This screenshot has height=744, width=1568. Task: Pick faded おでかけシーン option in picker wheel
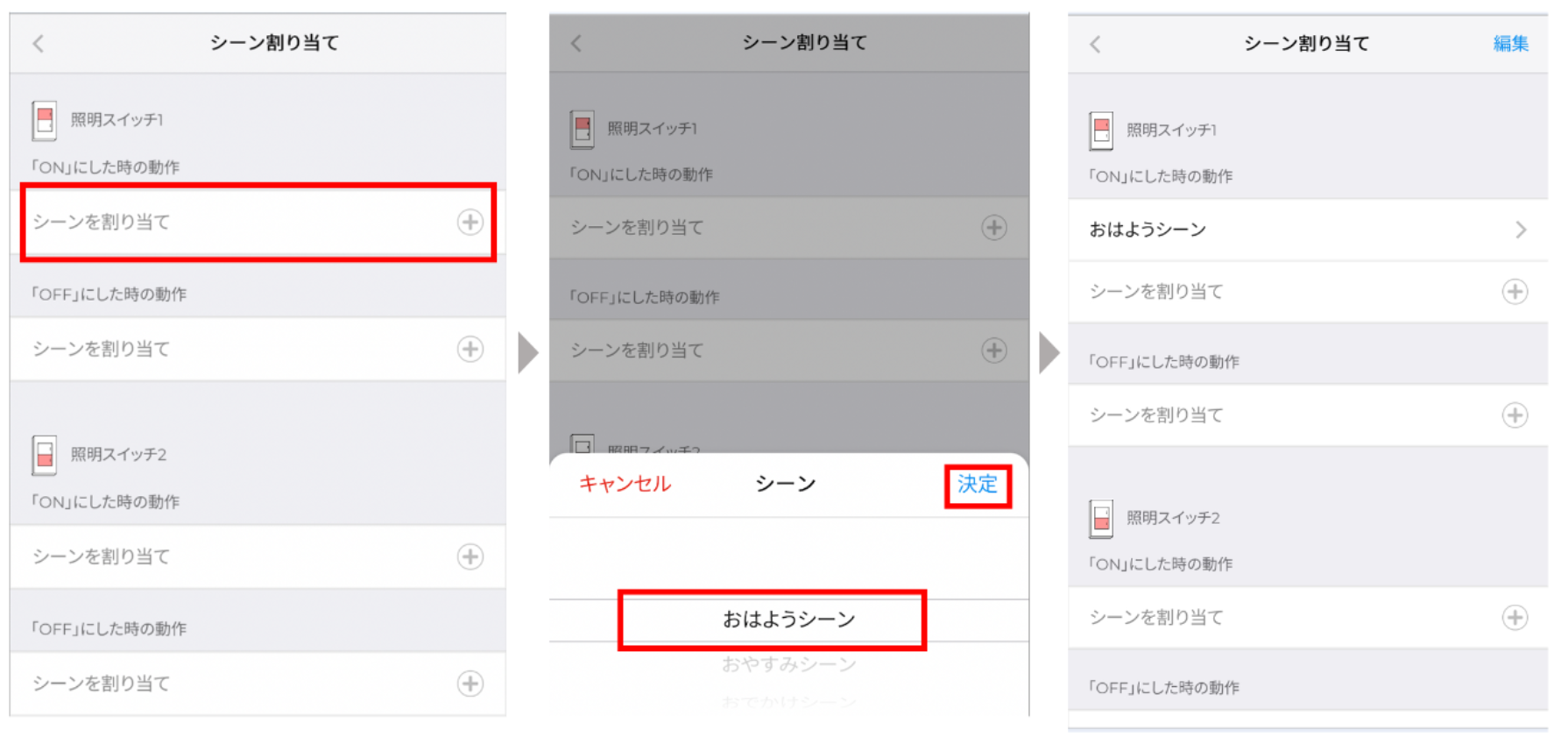click(788, 701)
